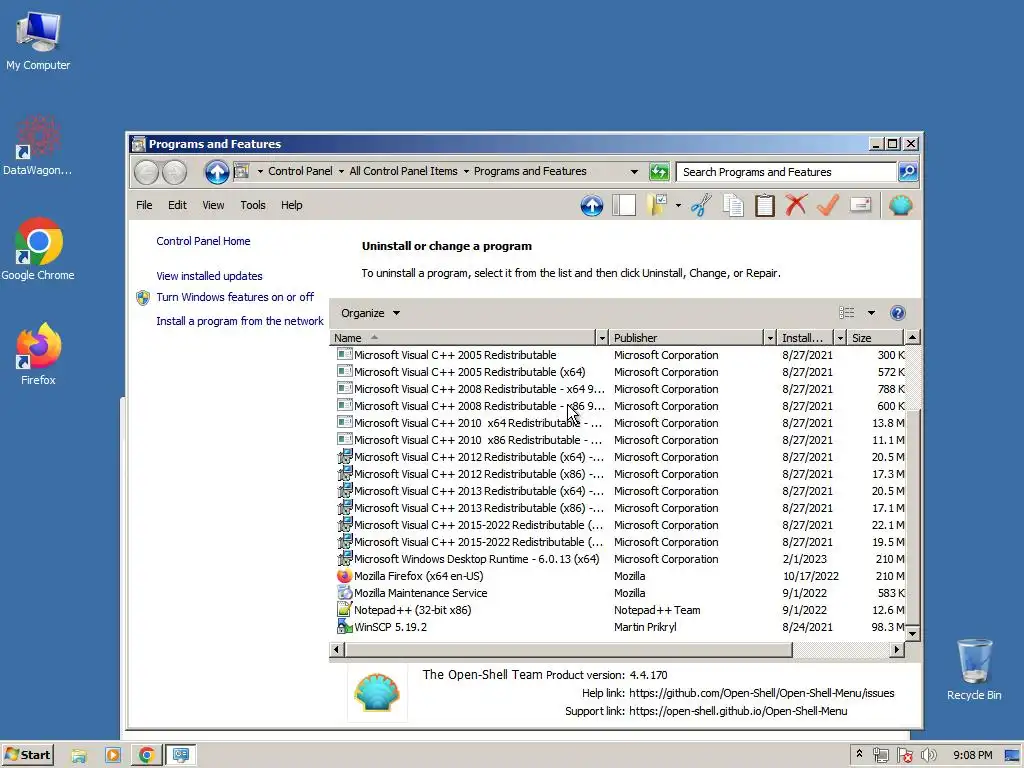Expand the All Control Panel Items breadcrumb arrow
The height and width of the screenshot is (768, 1024).
(466, 172)
